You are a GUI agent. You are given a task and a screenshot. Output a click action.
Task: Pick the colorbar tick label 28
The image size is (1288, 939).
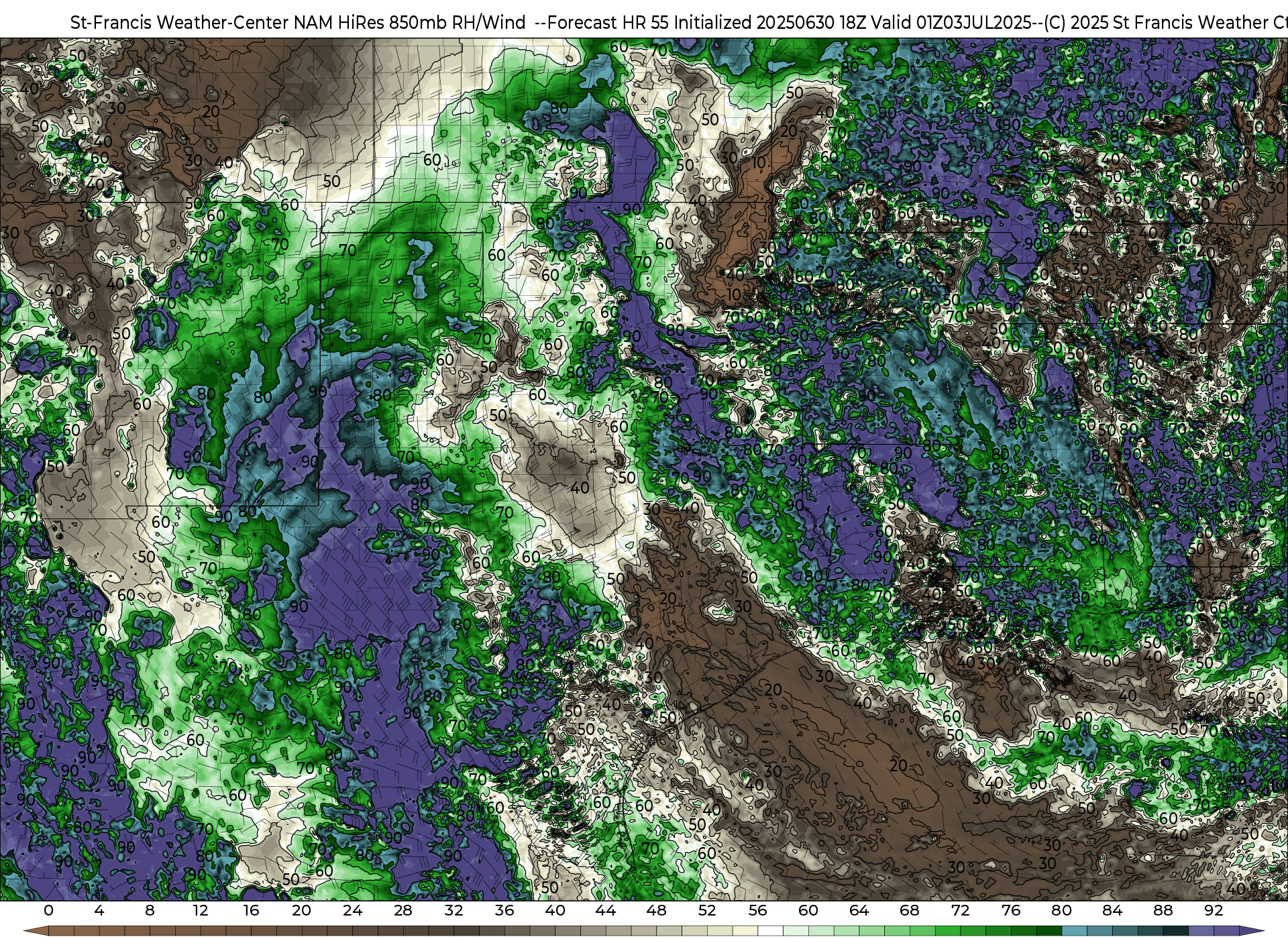click(x=403, y=910)
